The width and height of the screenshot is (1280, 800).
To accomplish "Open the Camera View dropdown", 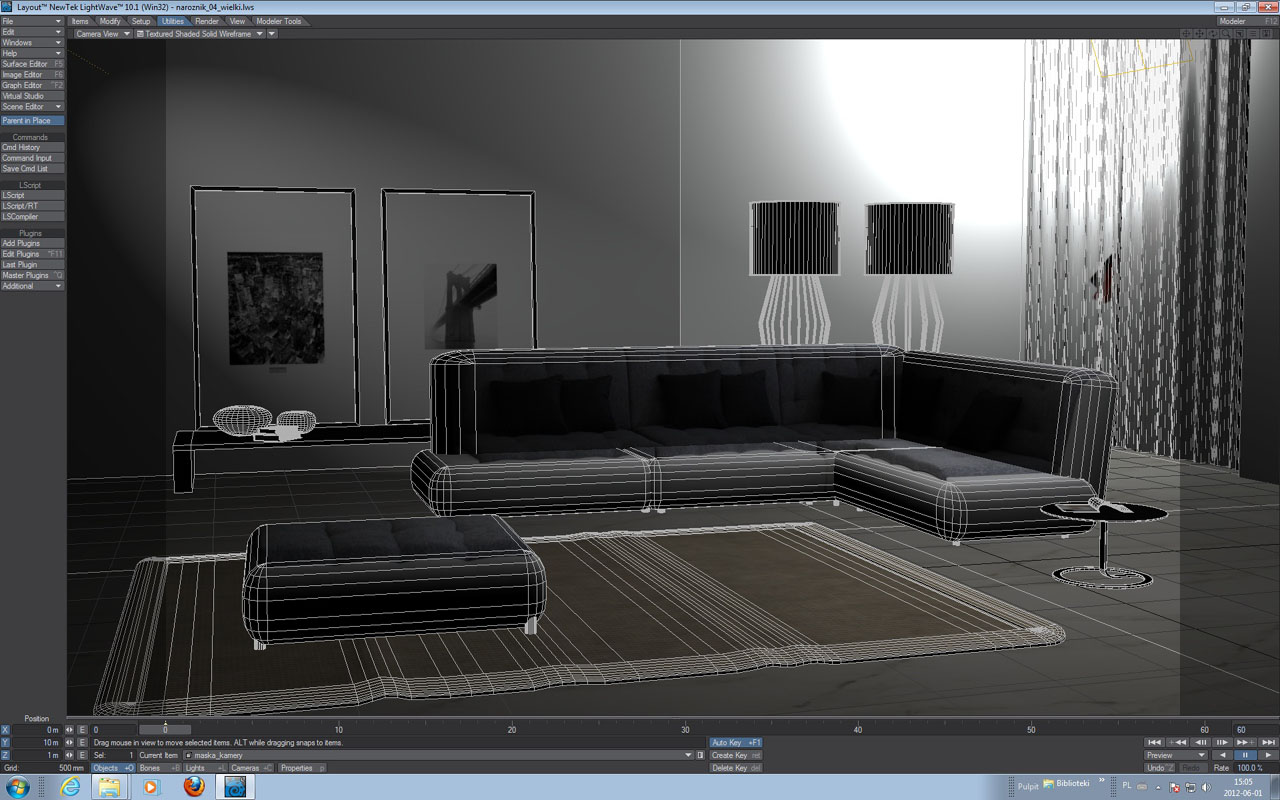I will 101,34.
